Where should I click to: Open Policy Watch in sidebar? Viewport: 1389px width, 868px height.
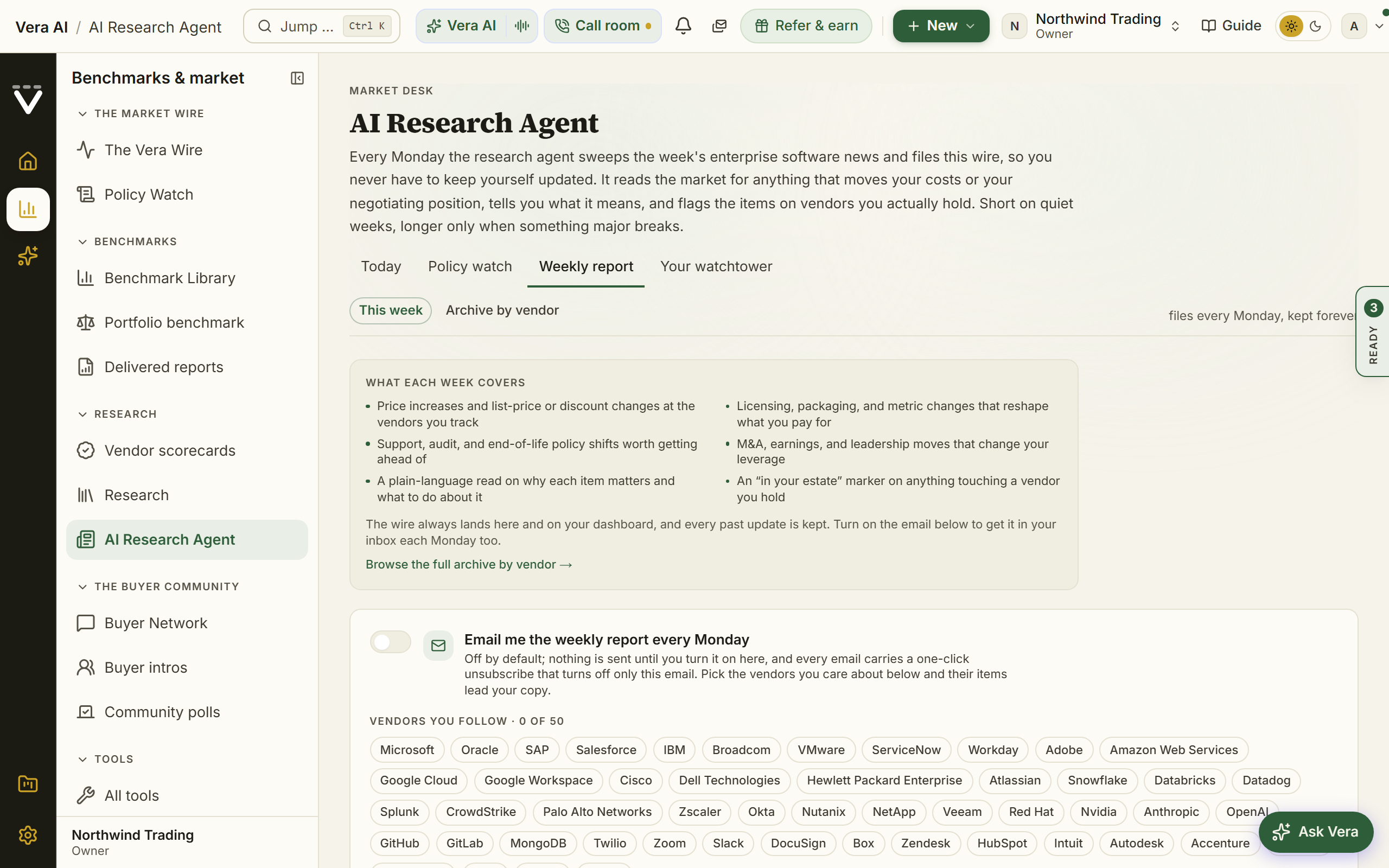187,195
